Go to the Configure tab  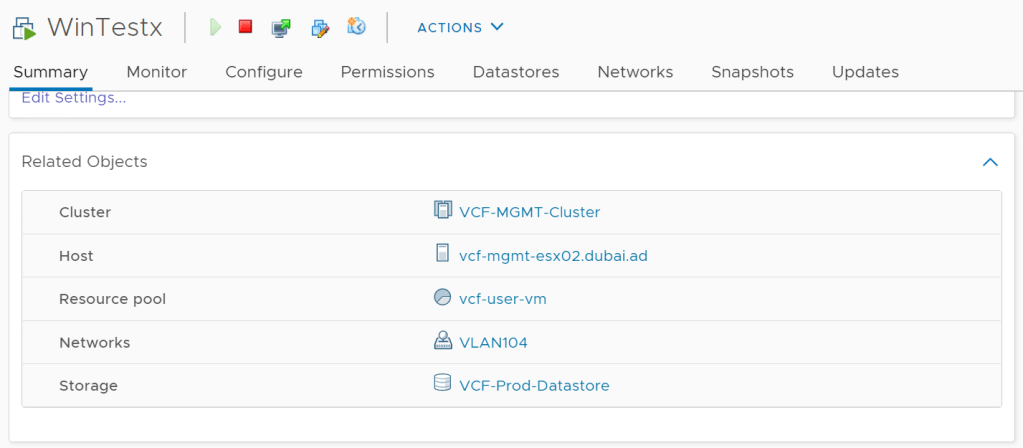click(x=264, y=72)
